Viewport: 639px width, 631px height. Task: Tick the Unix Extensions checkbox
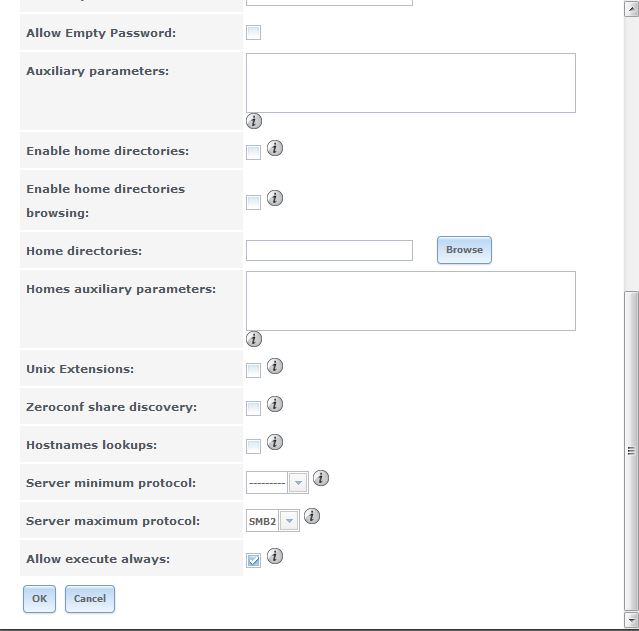tap(253, 371)
